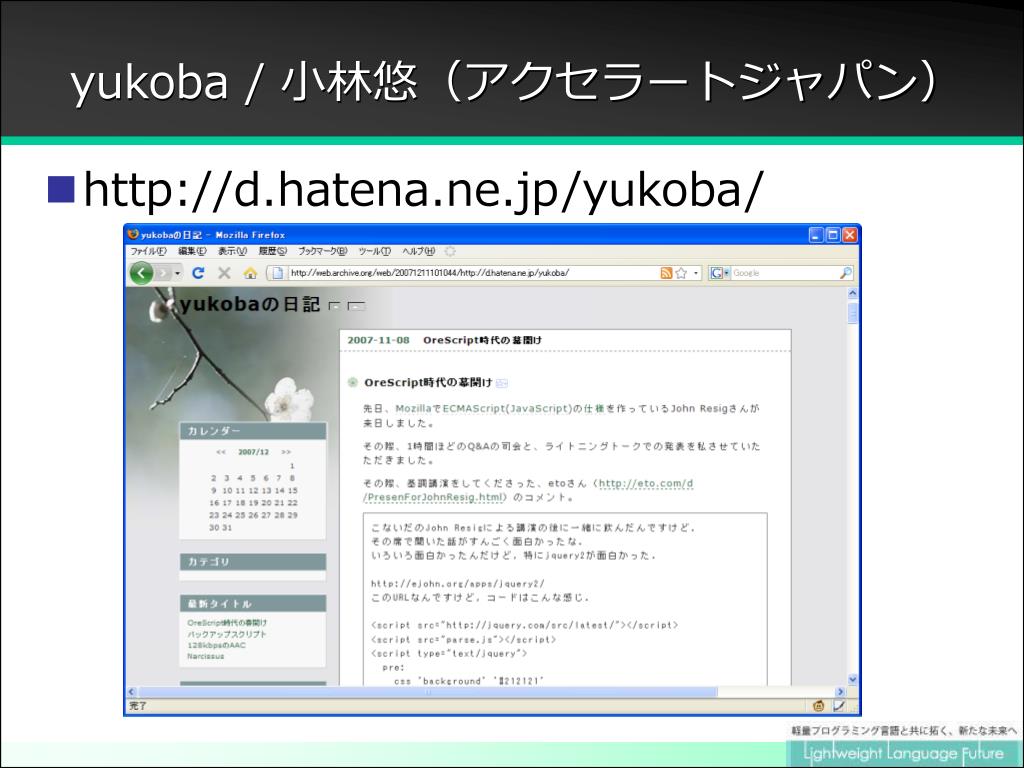Open the ツール(T) menu
This screenshot has width=1024, height=768.
[x=374, y=251]
